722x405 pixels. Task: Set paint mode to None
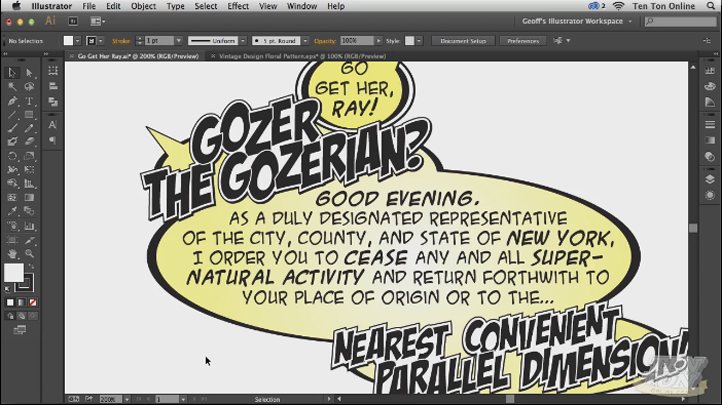click(x=33, y=302)
